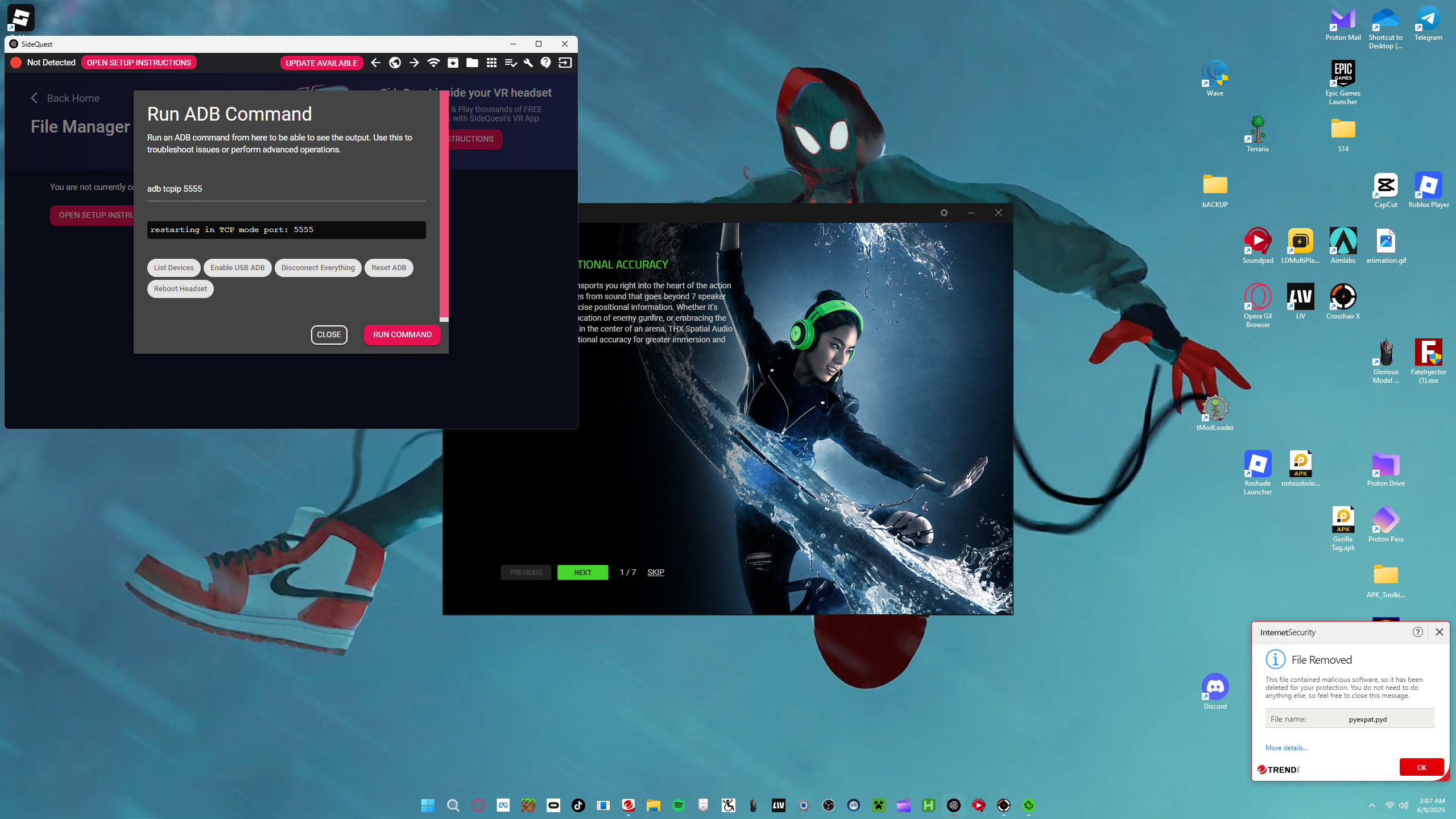
Task: Open More details link in InternetSecurity popup
Action: pyautogui.click(x=1286, y=748)
